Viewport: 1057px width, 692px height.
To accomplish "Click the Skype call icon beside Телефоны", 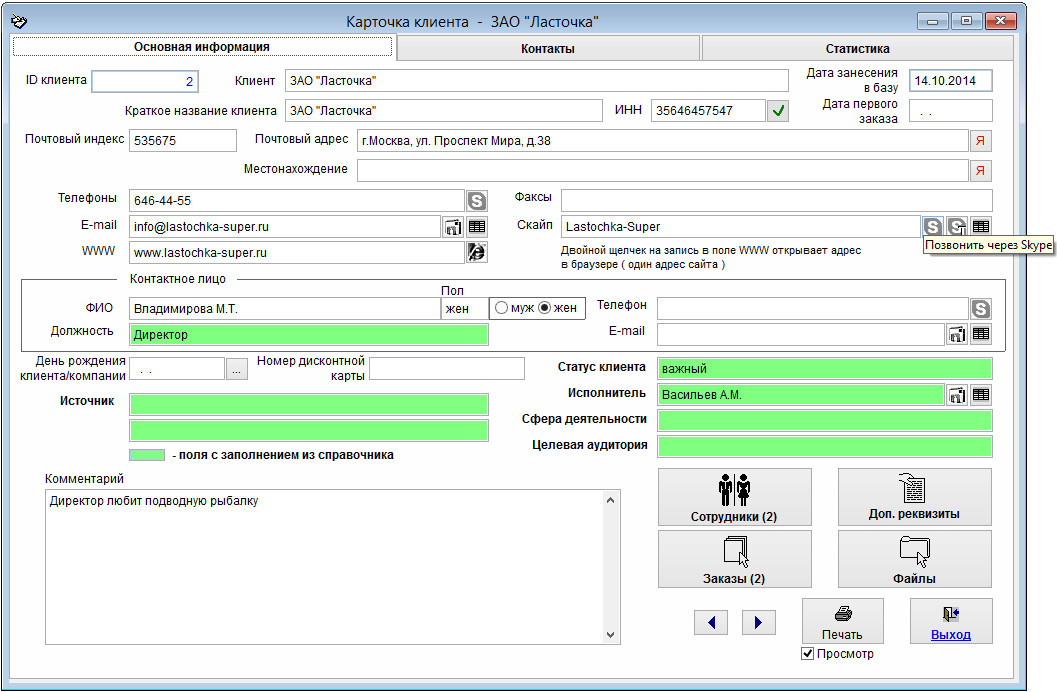I will [477, 201].
